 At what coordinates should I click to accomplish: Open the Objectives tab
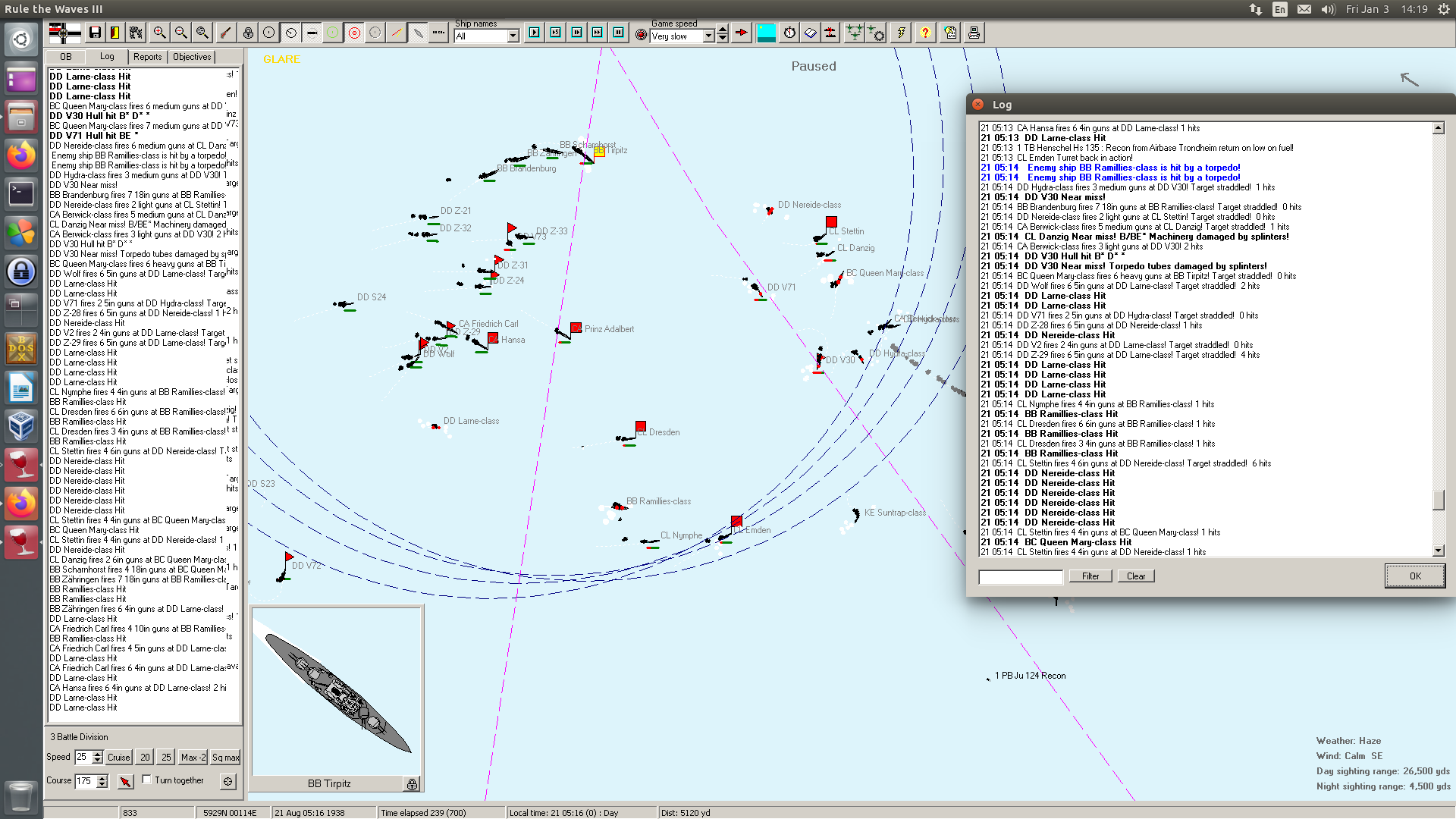tap(192, 57)
